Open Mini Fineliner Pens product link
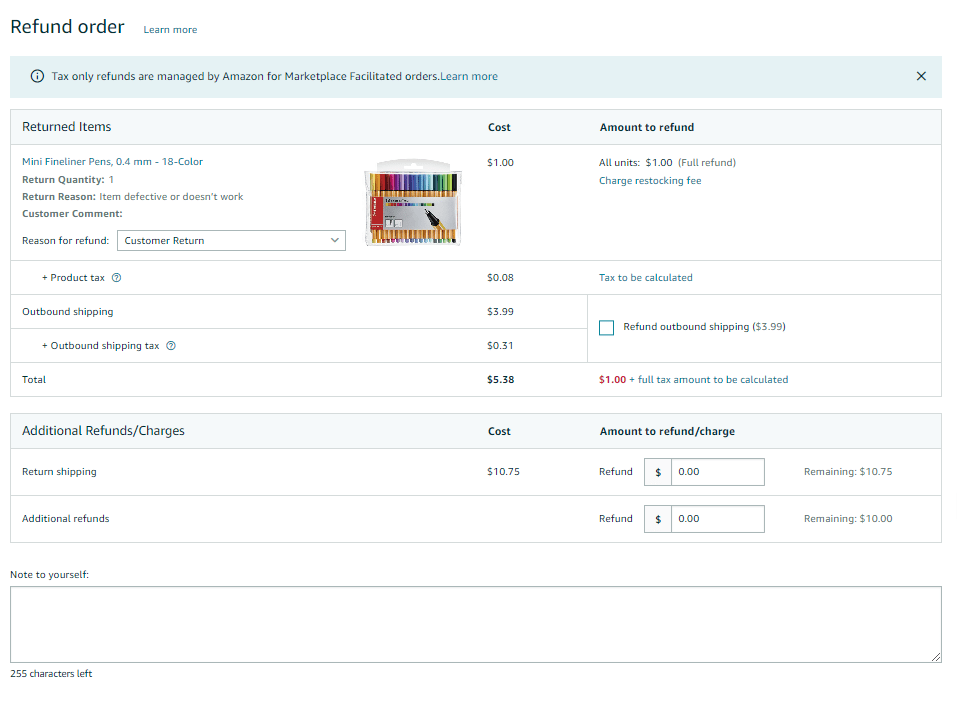Image resolution: width=957 pixels, height=708 pixels. tap(112, 162)
